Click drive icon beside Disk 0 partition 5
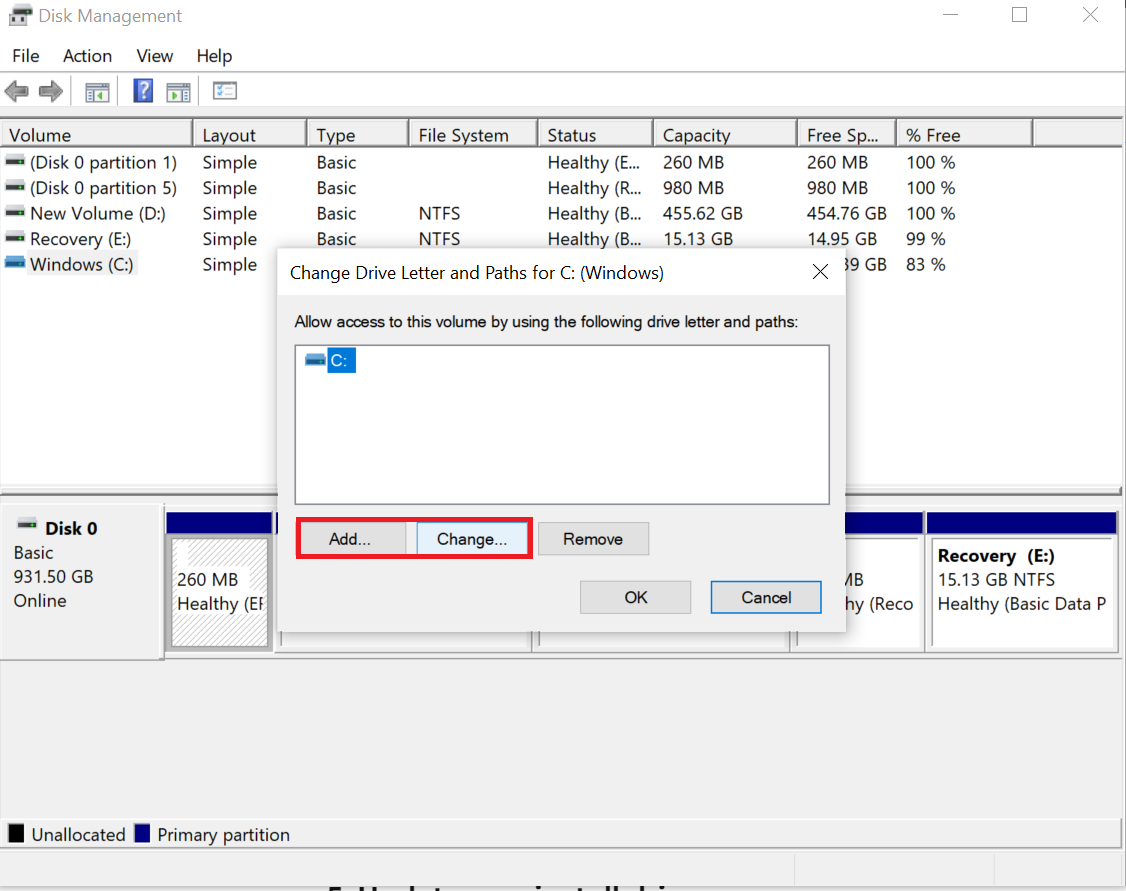The width and height of the screenshot is (1126, 891). point(15,187)
